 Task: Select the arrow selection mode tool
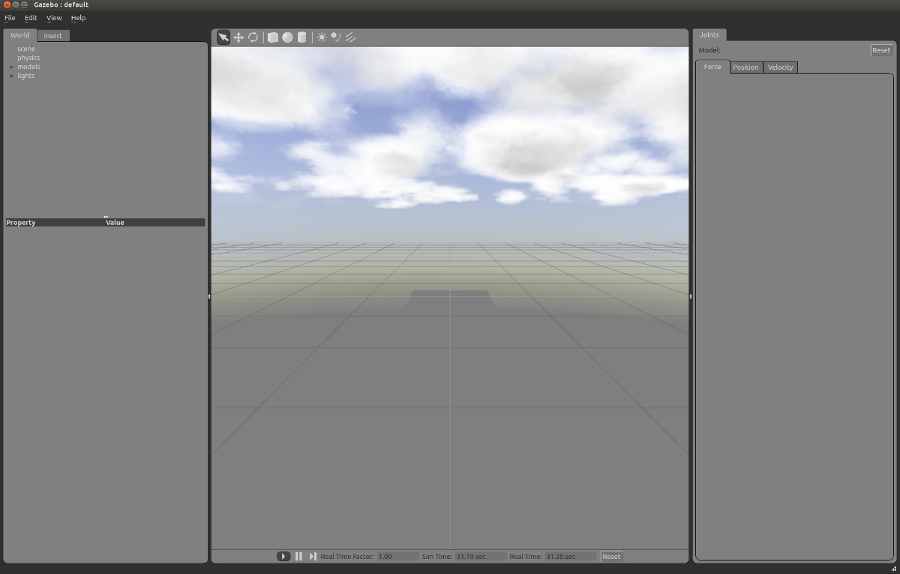tap(224, 37)
